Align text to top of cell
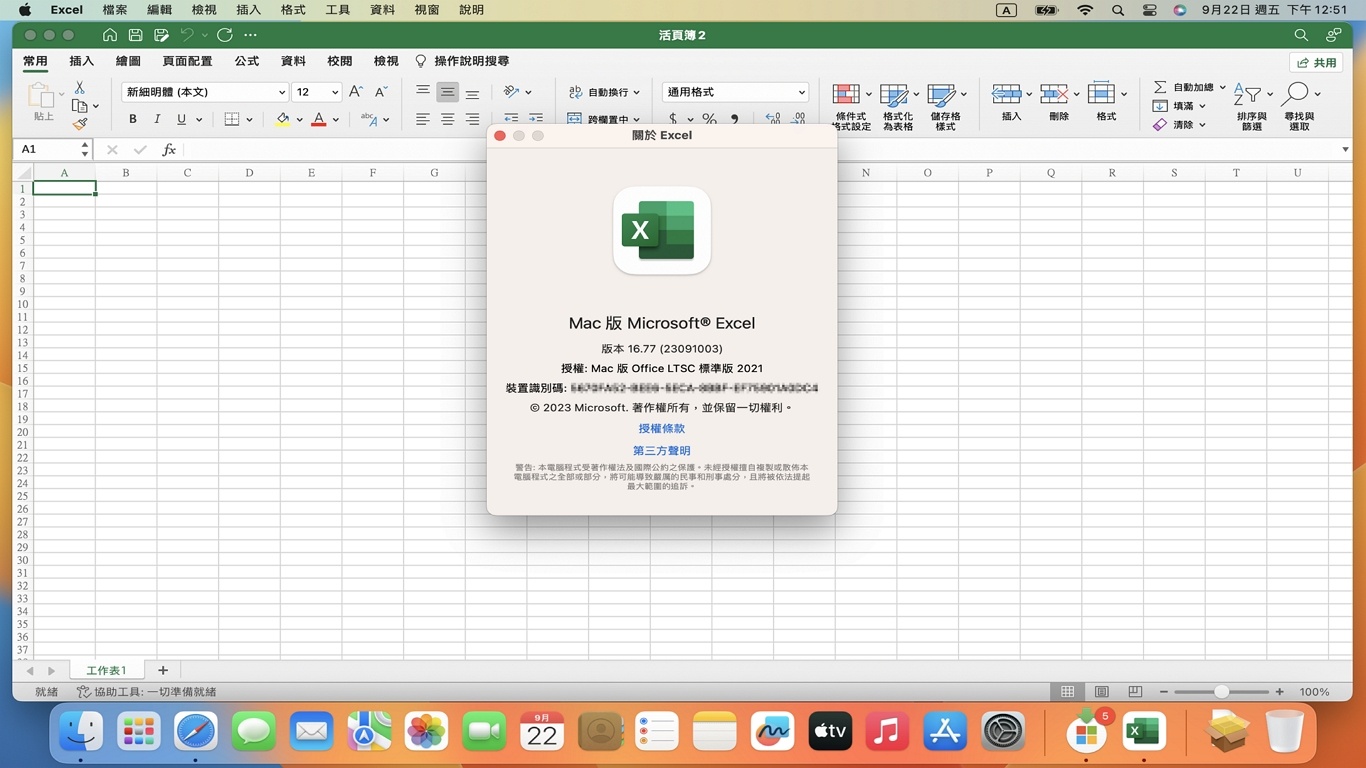 423,92
